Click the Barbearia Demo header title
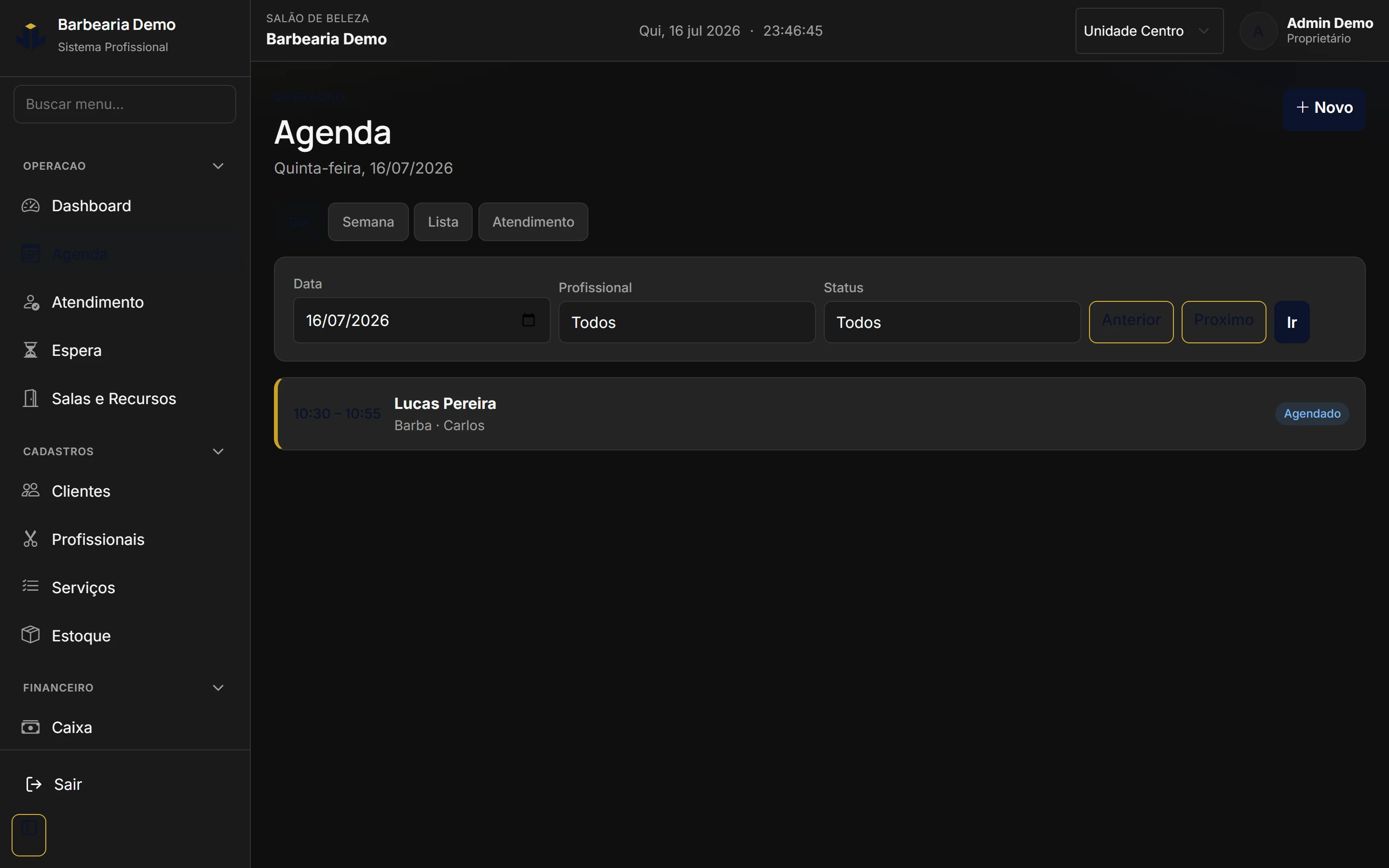 point(327,39)
